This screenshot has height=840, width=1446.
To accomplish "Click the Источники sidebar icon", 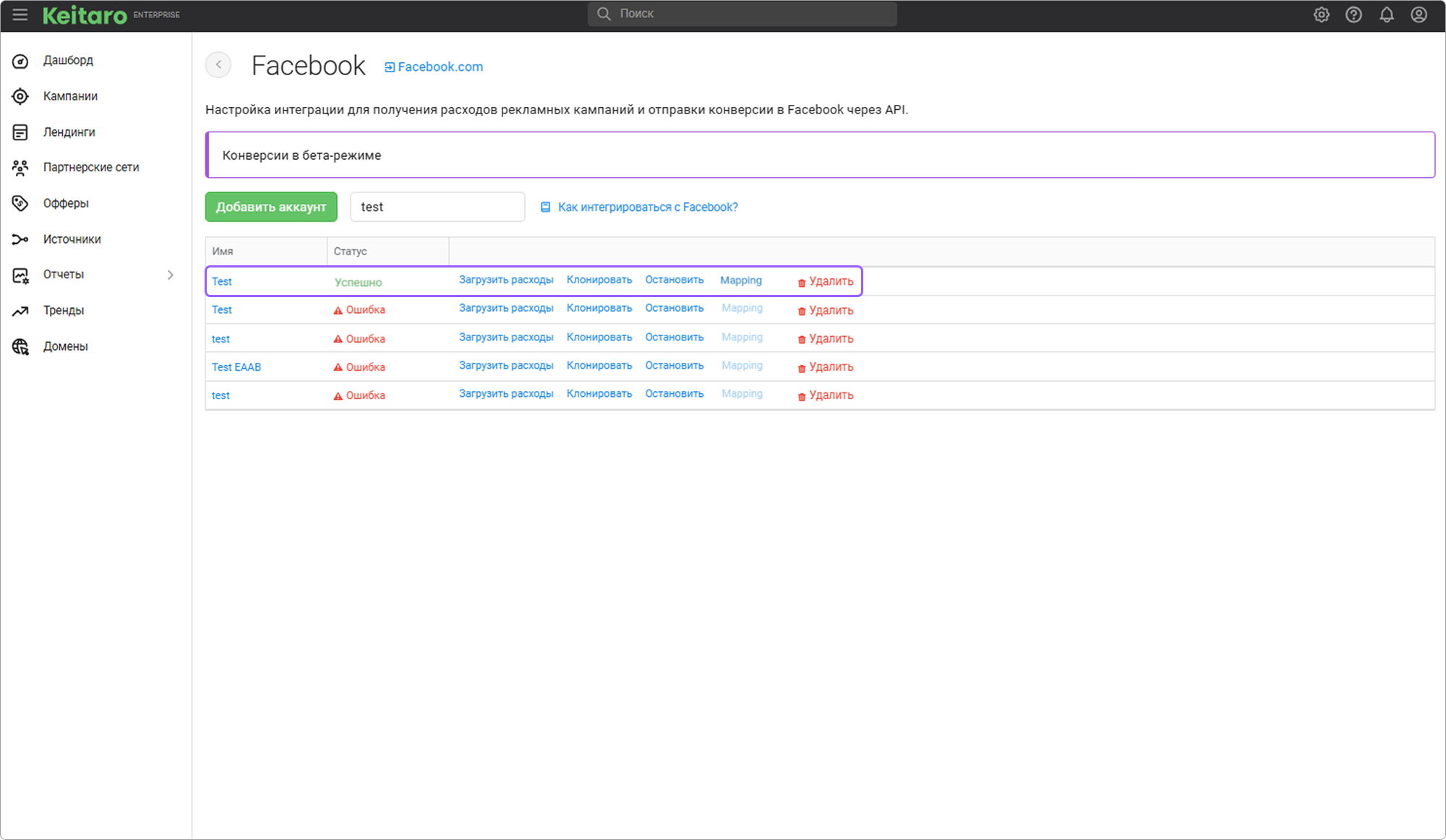I will coord(20,239).
